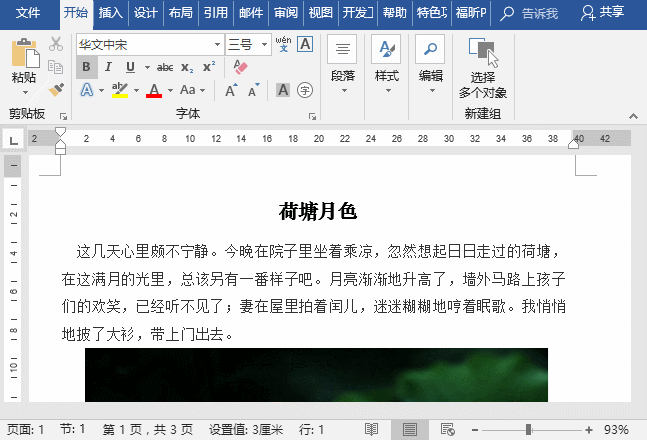Click the Copy icon

click(56, 66)
